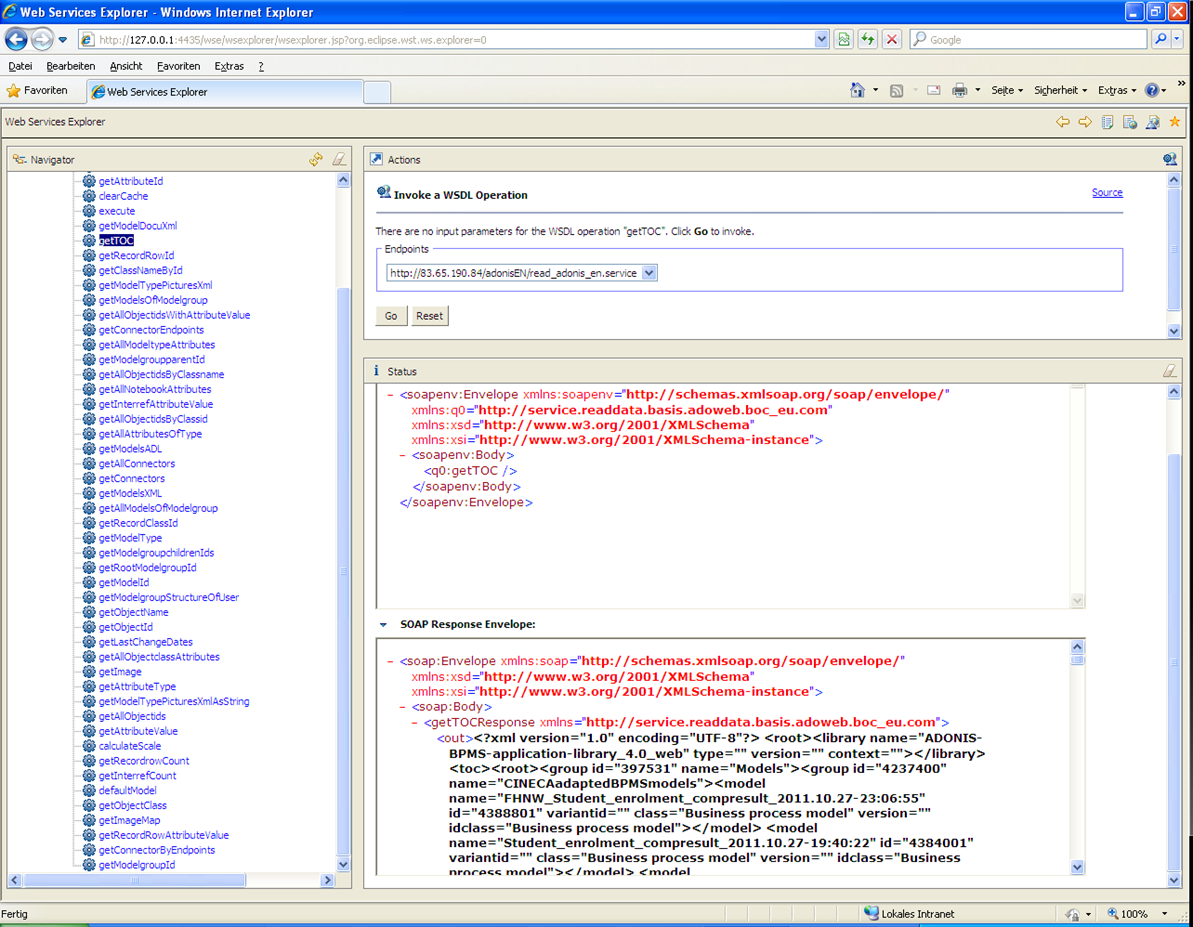
Task: Click the RSS feeds icon
Action: (896, 91)
